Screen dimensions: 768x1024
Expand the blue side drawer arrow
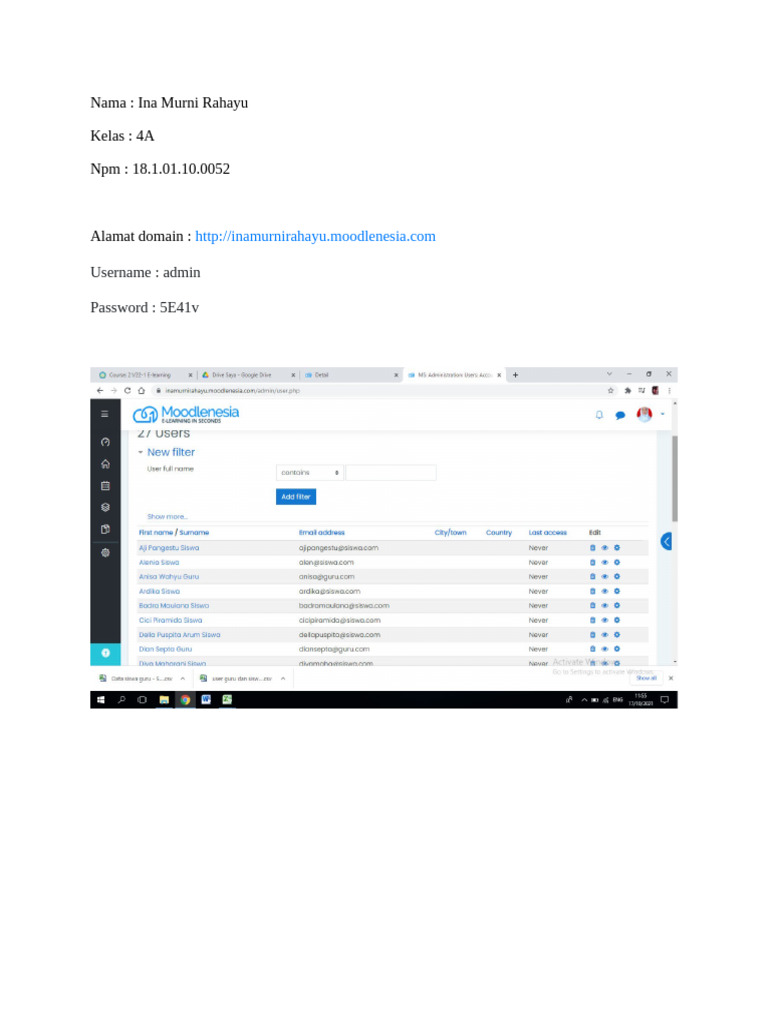pos(666,541)
